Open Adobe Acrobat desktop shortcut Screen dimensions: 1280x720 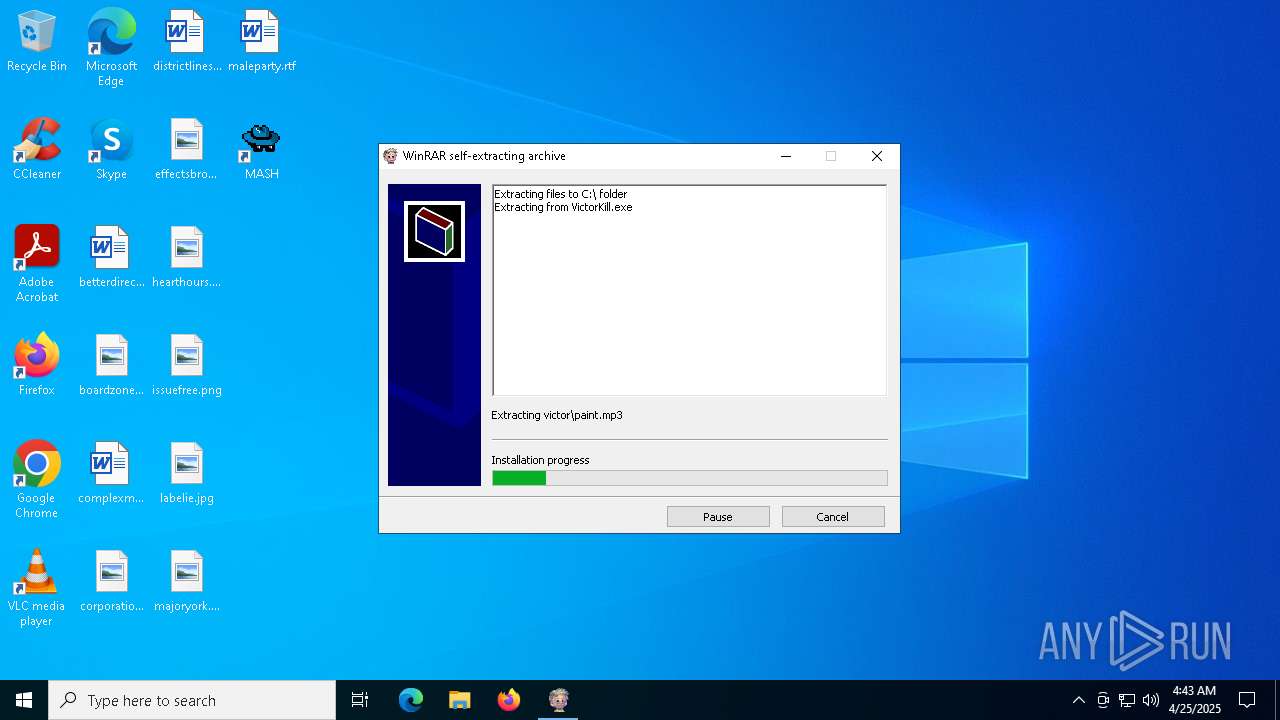[37, 264]
